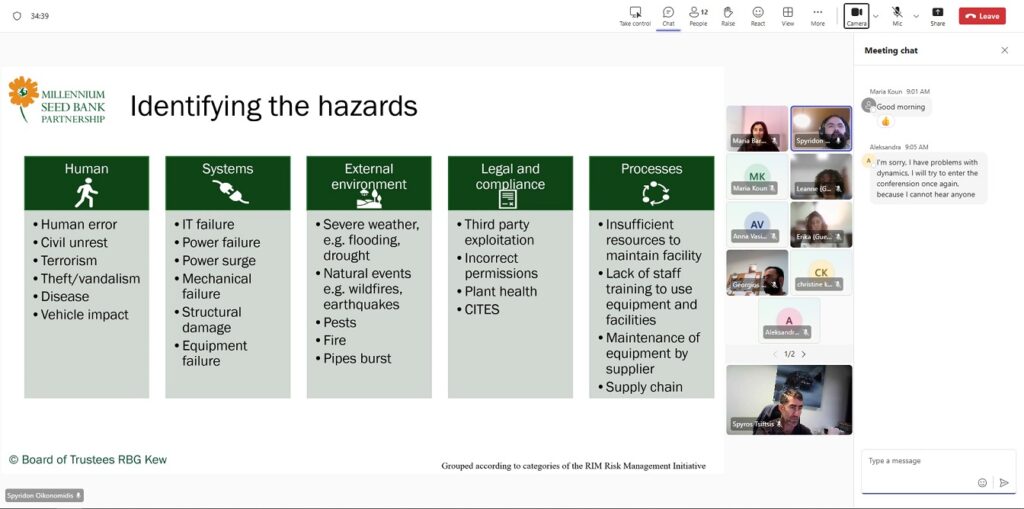Open the People participants list

pos(698,13)
